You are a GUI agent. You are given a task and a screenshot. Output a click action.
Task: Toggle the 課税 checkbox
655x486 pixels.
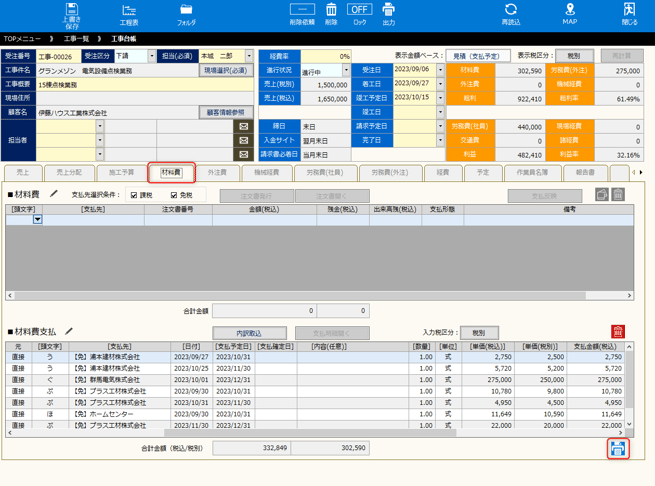(x=134, y=195)
